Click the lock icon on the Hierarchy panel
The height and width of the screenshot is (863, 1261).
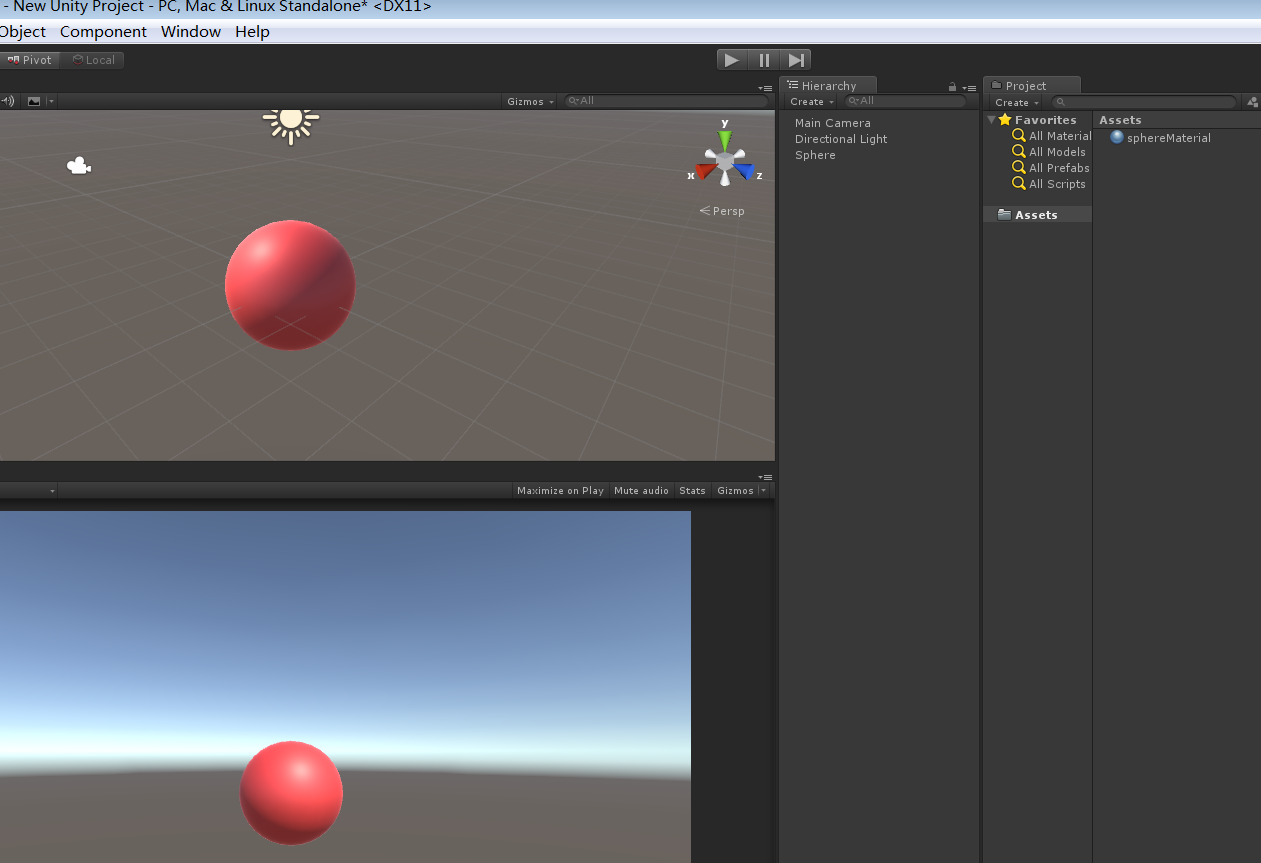(951, 85)
